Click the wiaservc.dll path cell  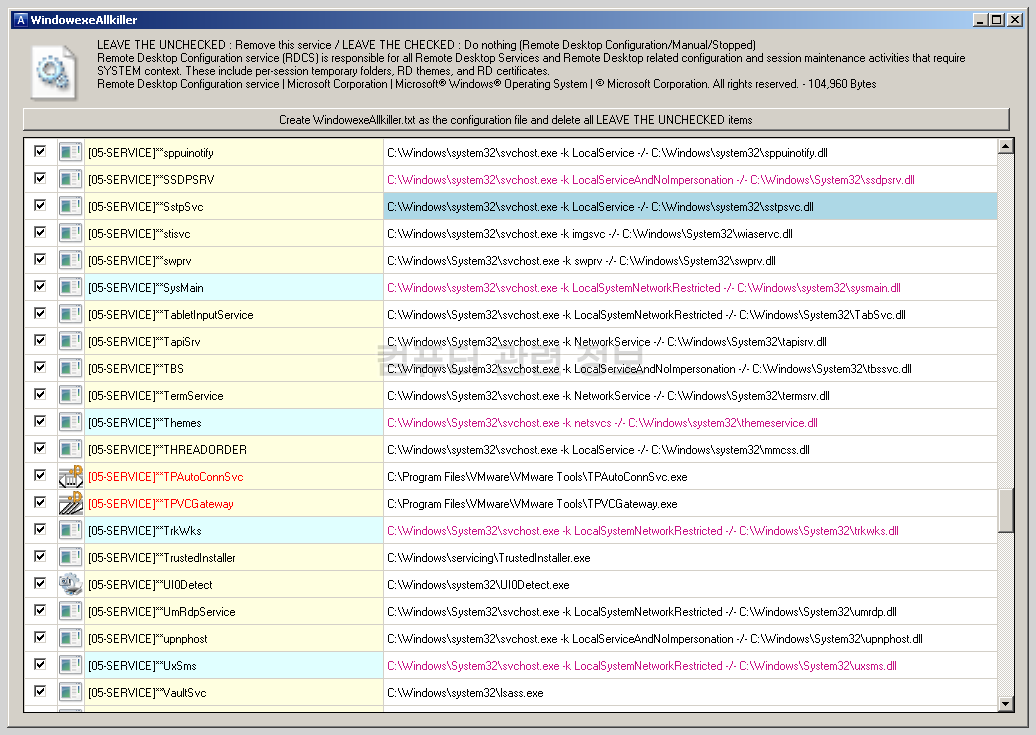point(690,234)
